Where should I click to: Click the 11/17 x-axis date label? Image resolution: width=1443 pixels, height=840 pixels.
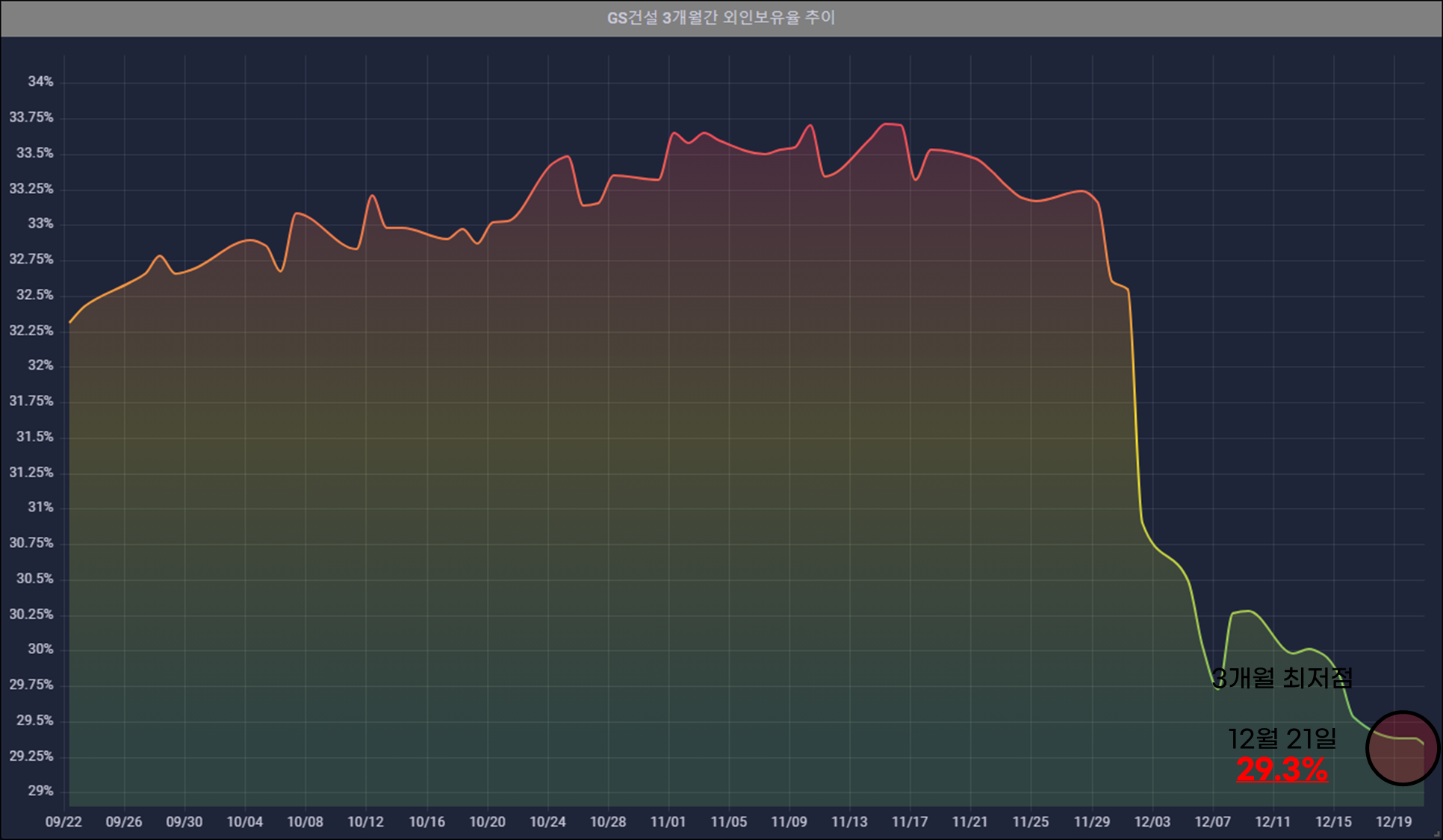[x=910, y=821]
